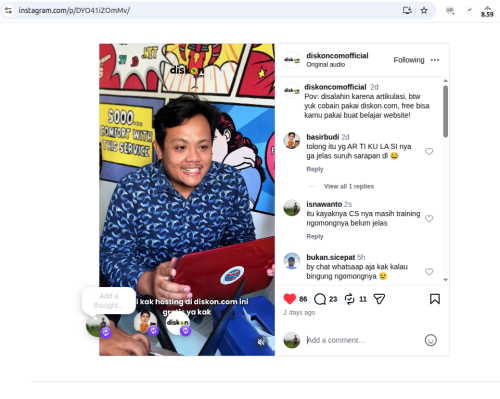Click diskoncomofficial avatar beside the caption
The width and height of the screenshot is (500, 399).
[292, 90]
